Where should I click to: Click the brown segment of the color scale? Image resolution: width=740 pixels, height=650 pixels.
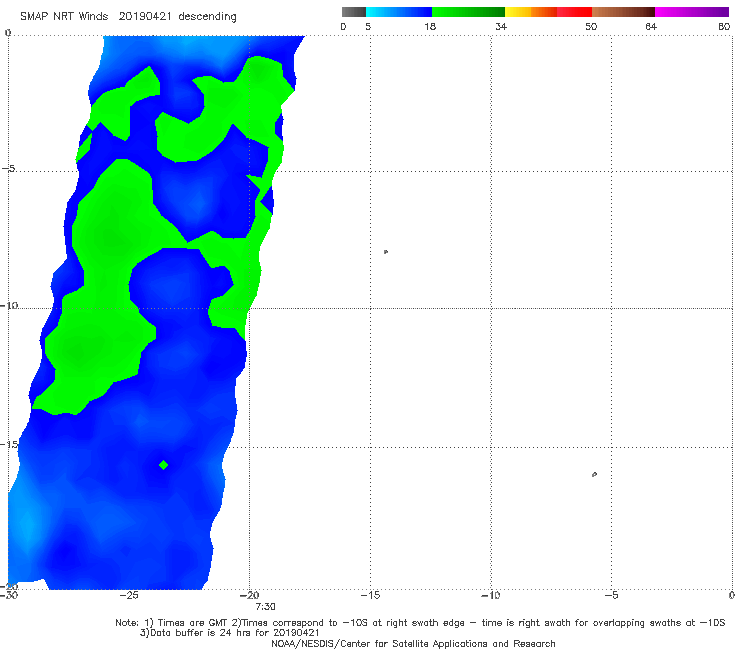point(623,12)
